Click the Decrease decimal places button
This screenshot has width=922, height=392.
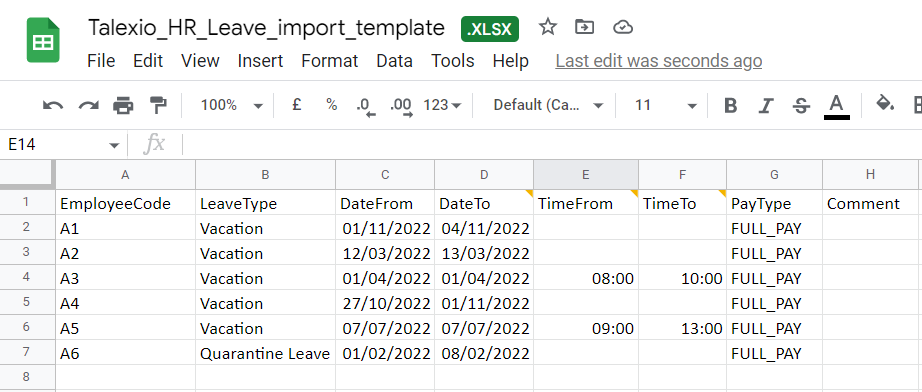pos(366,106)
